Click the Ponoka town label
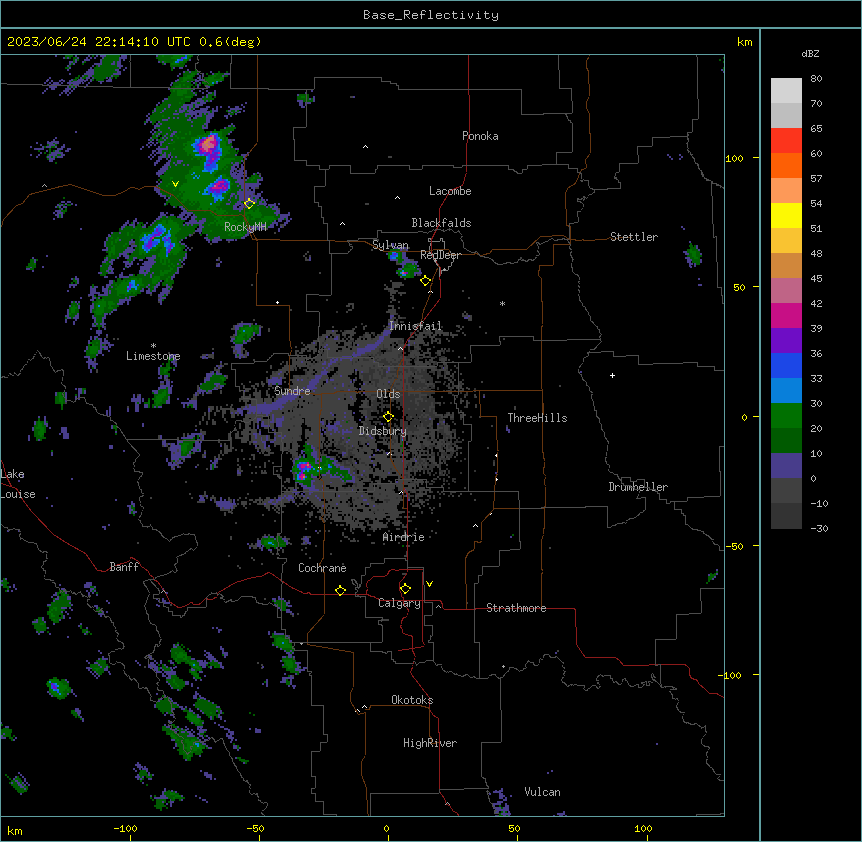Viewport: 862px width, 842px height. point(480,136)
